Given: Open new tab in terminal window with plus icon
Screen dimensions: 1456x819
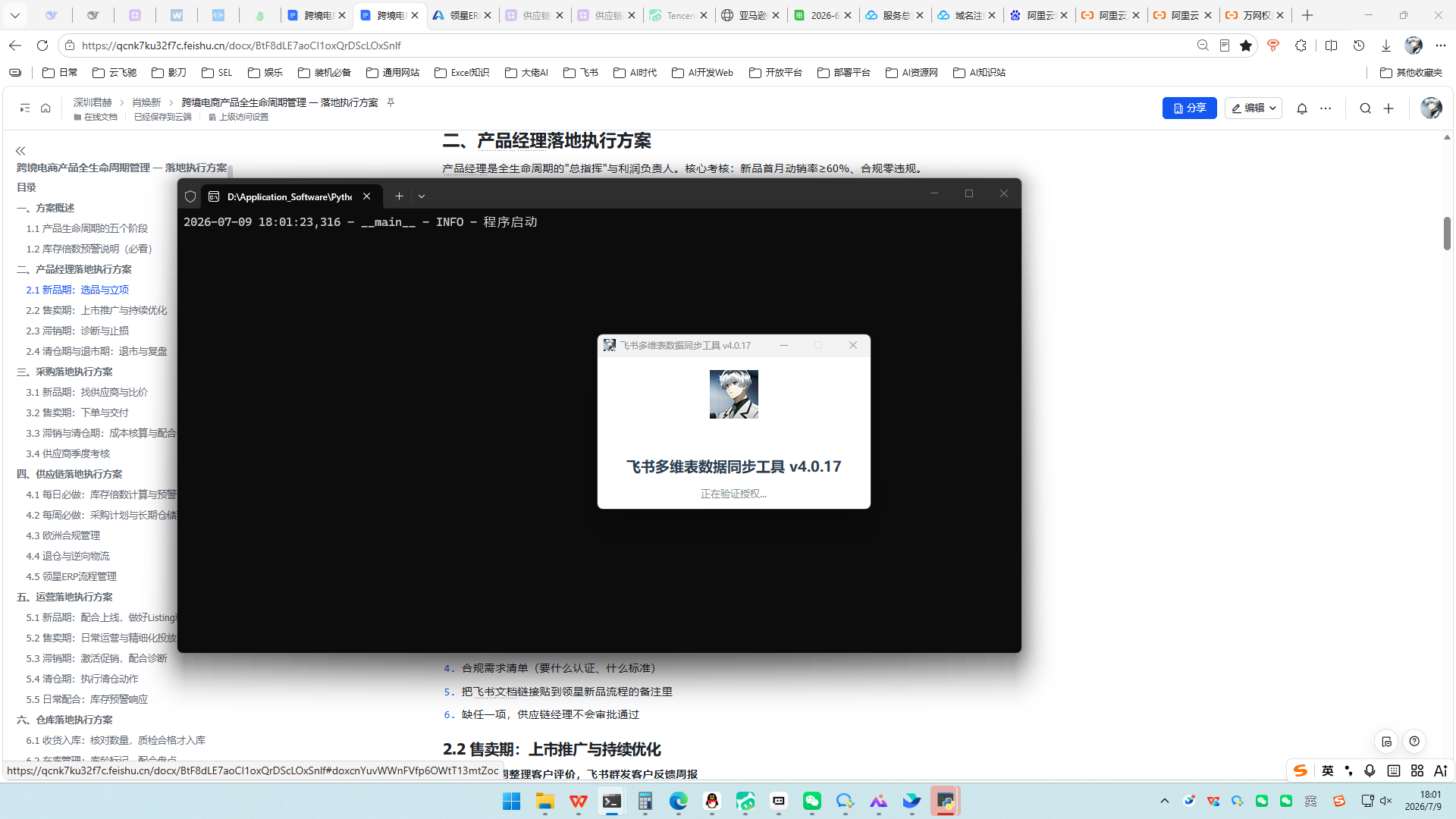Looking at the screenshot, I should coord(399,196).
